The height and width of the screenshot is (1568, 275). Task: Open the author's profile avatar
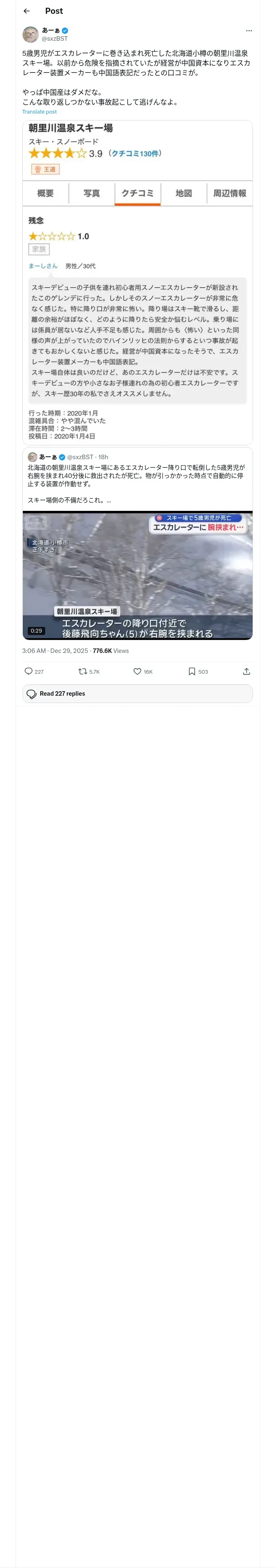[x=31, y=34]
